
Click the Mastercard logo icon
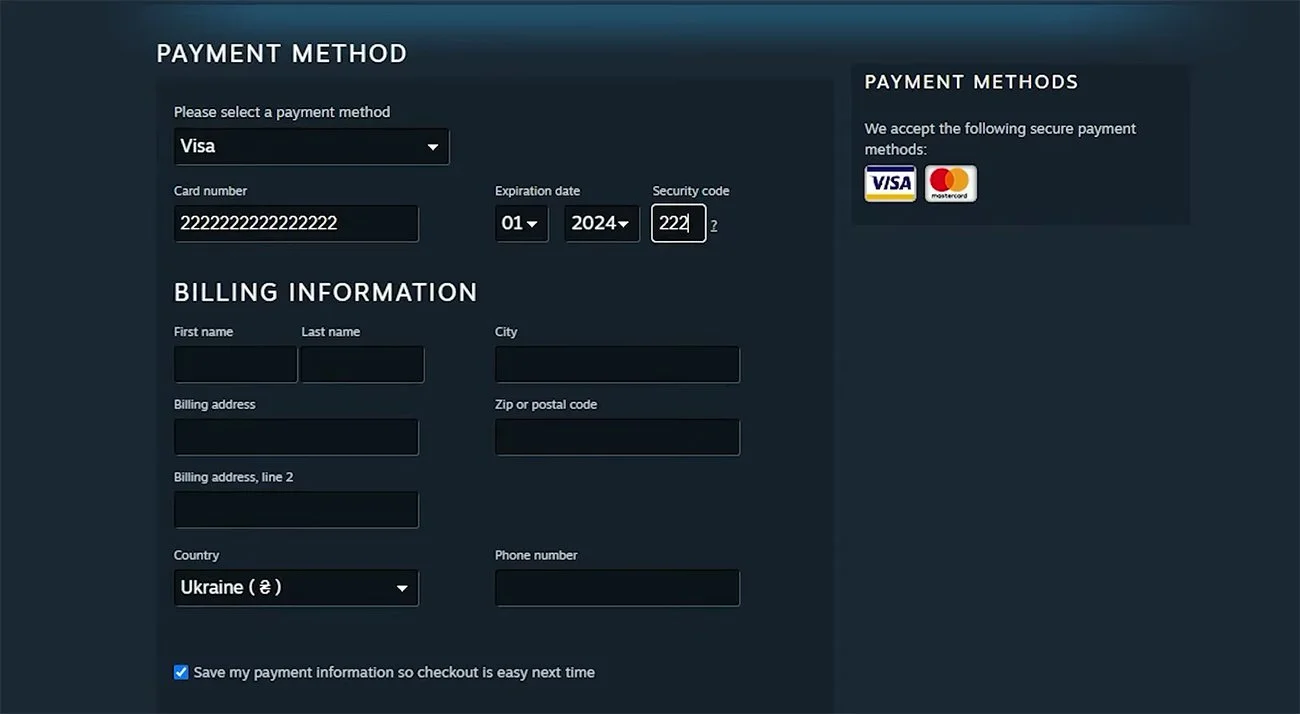(951, 183)
